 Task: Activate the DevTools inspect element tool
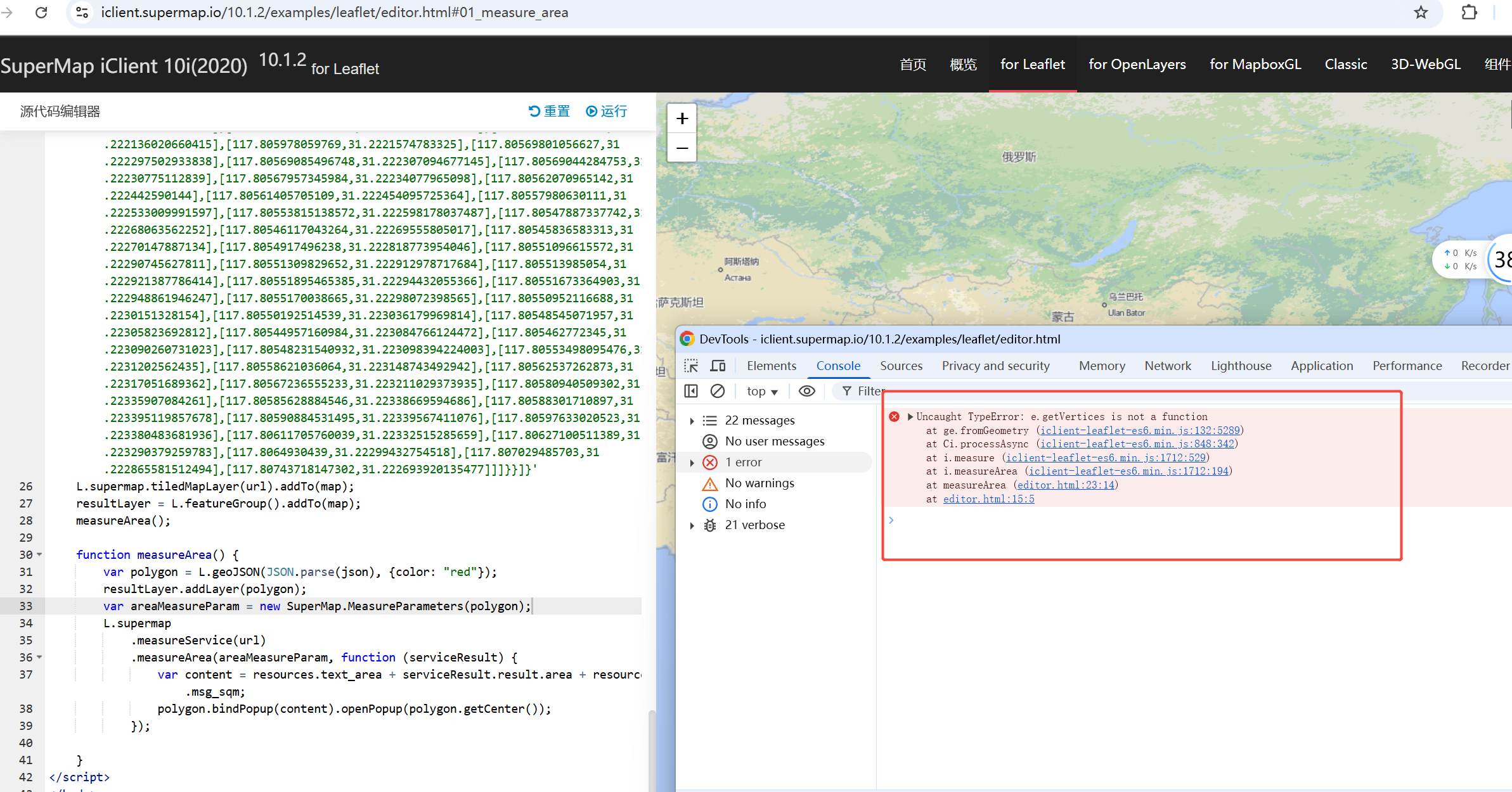pyautogui.click(x=691, y=366)
